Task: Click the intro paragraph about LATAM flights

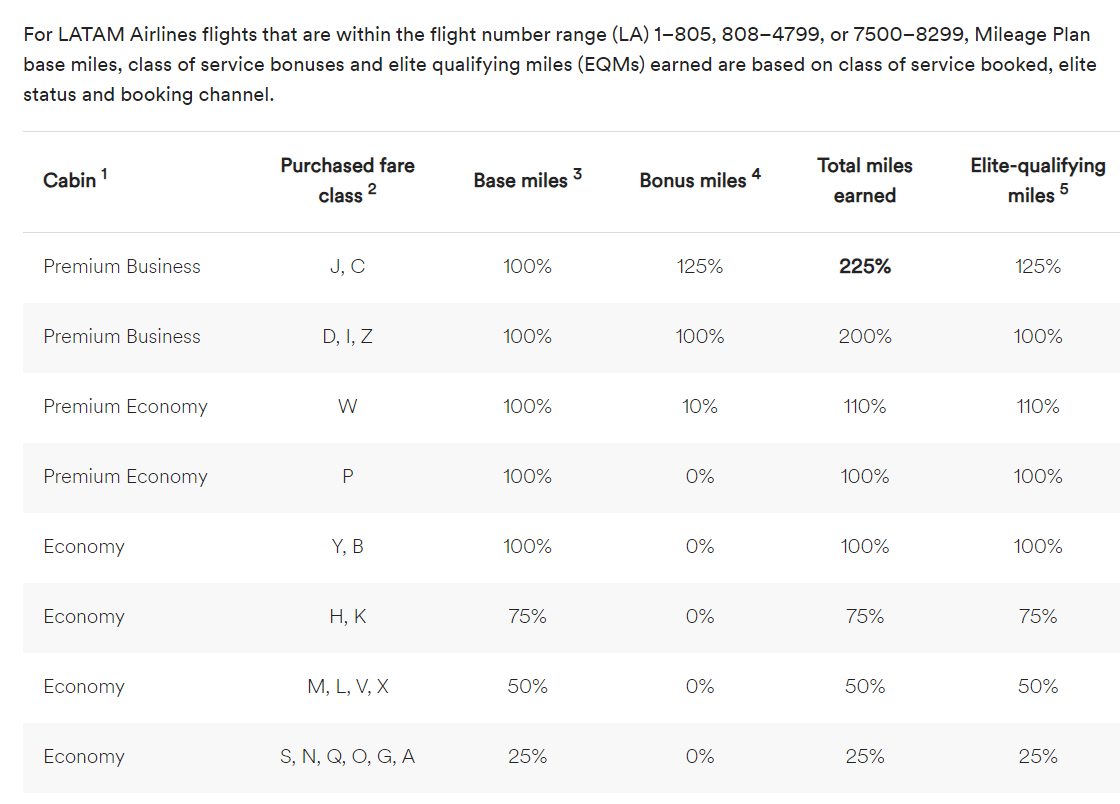Action: [x=558, y=67]
